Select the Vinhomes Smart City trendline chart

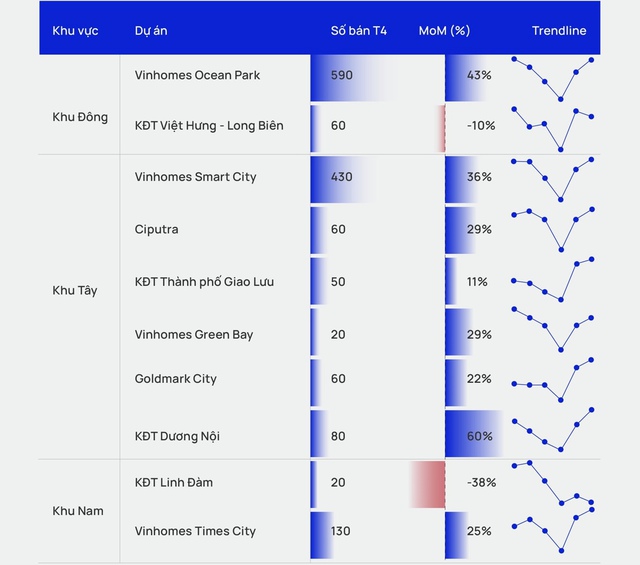click(553, 180)
